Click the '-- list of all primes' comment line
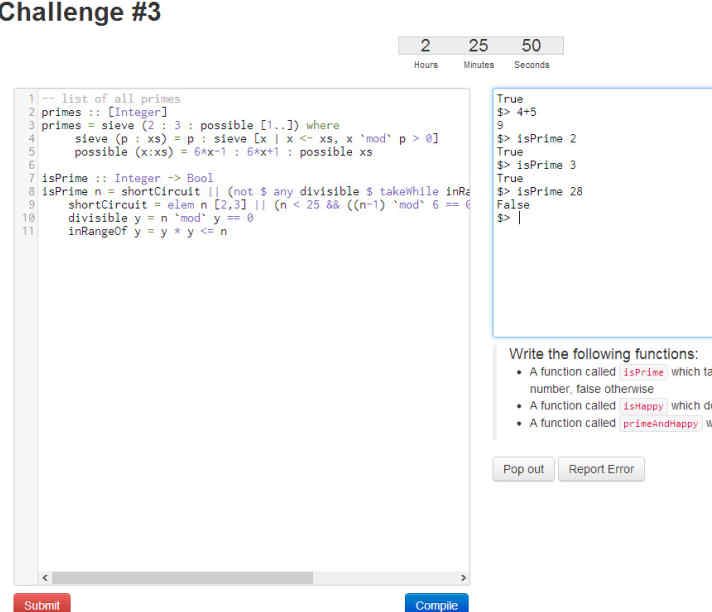712x612 pixels. coord(111,99)
